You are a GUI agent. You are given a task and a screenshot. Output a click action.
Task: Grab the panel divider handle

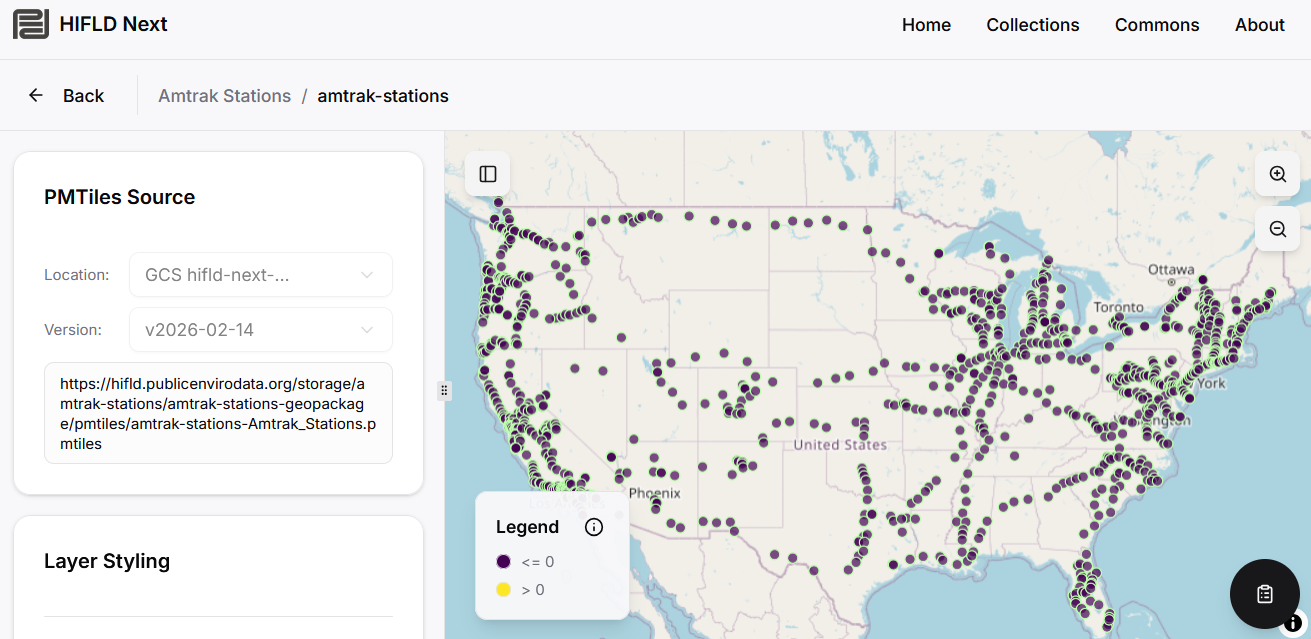click(x=444, y=390)
